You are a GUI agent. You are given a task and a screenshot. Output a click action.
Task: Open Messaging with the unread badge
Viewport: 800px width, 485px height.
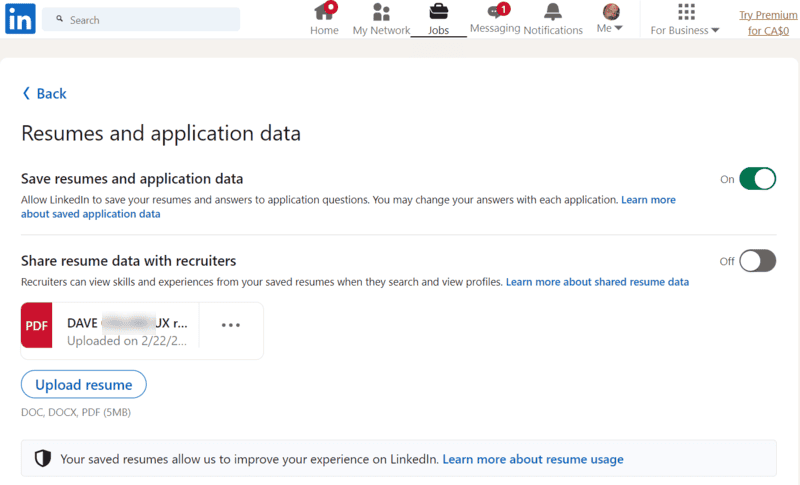coord(495,18)
